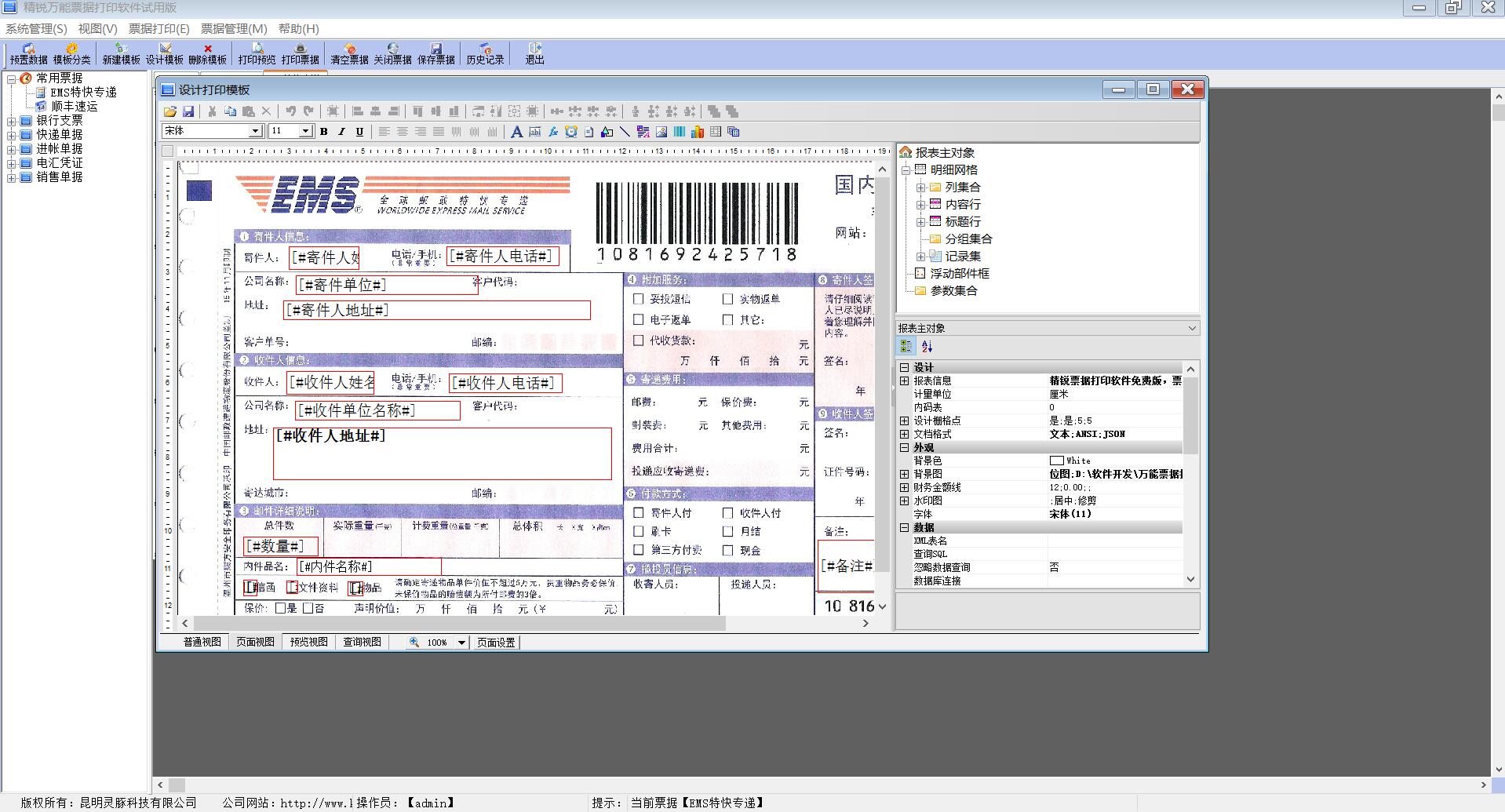
Task: Click the White background color swatch
Action: coord(1057,461)
